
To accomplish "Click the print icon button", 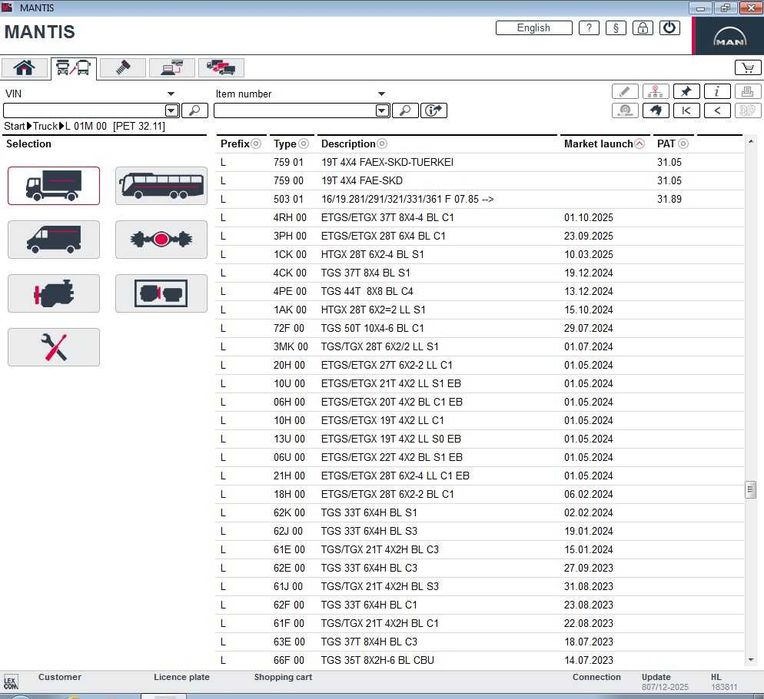I will pyautogui.click(x=747, y=91).
